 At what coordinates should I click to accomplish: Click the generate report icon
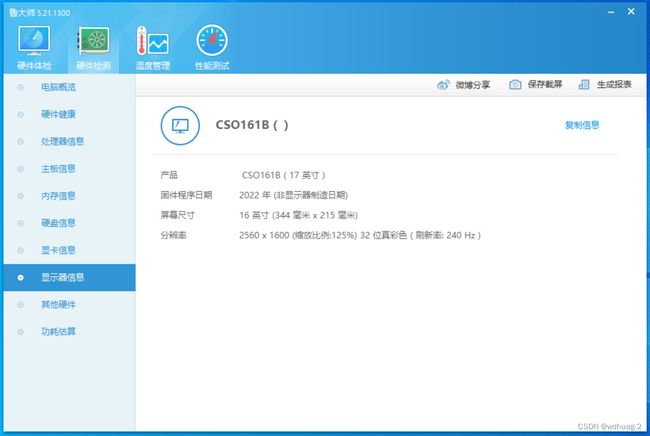point(584,85)
